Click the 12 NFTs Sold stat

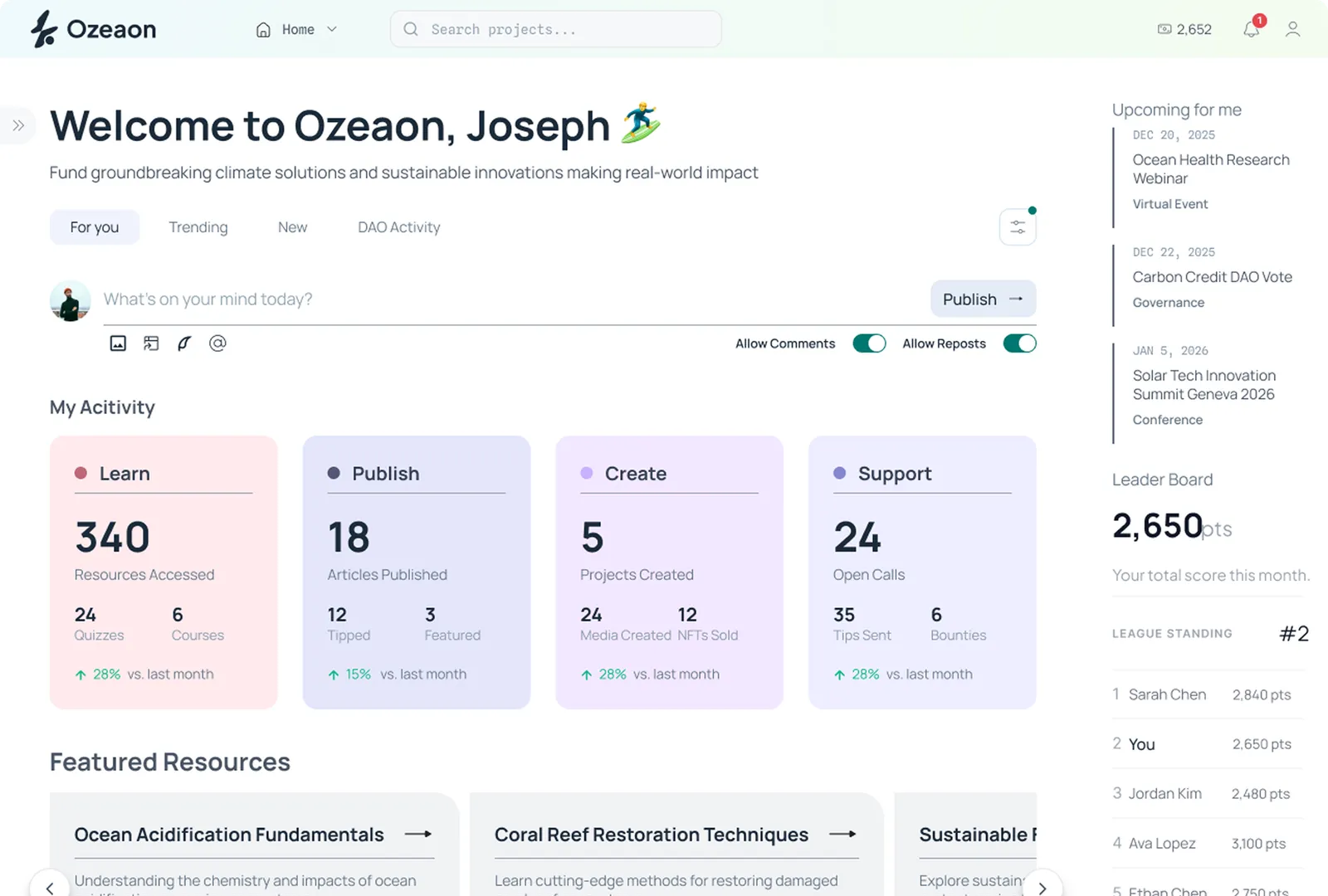pos(707,624)
